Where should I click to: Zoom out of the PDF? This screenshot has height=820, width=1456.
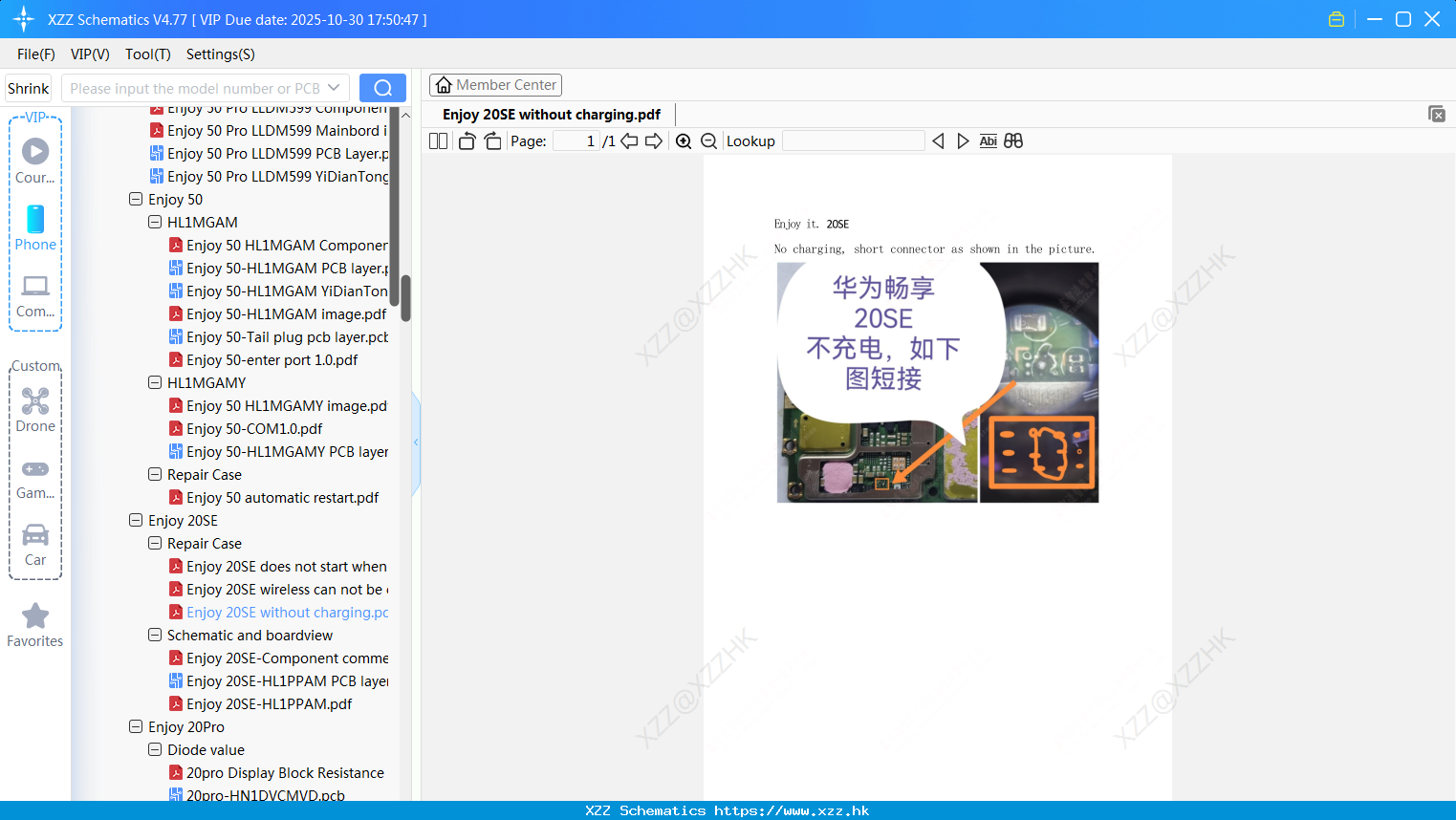pos(708,140)
